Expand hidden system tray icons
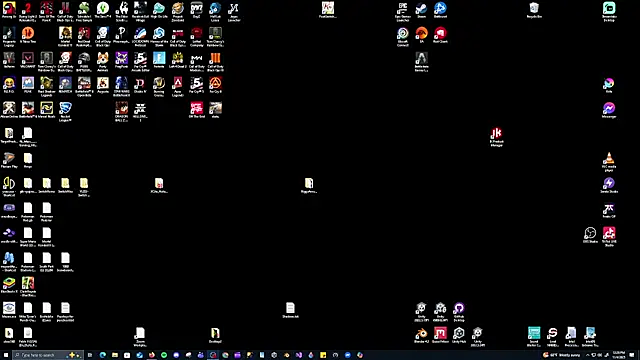The height and width of the screenshot is (360, 640). click(588, 355)
